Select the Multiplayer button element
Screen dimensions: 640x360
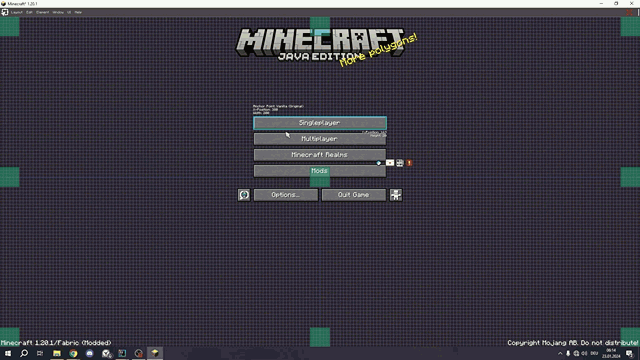pyautogui.click(x=320, y=139)
